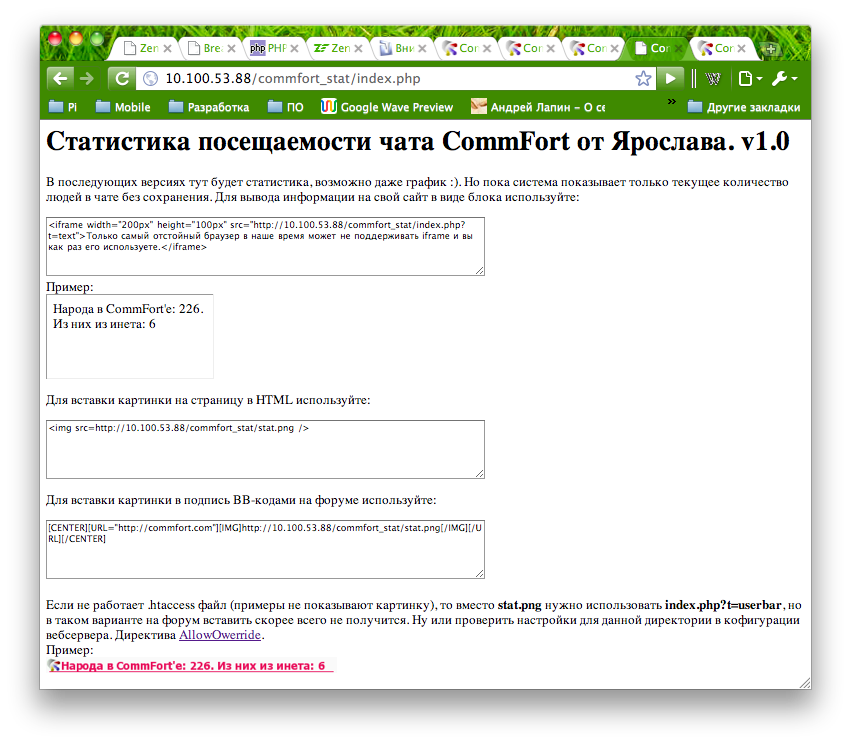Open the new tab plus button

[770, 49]
